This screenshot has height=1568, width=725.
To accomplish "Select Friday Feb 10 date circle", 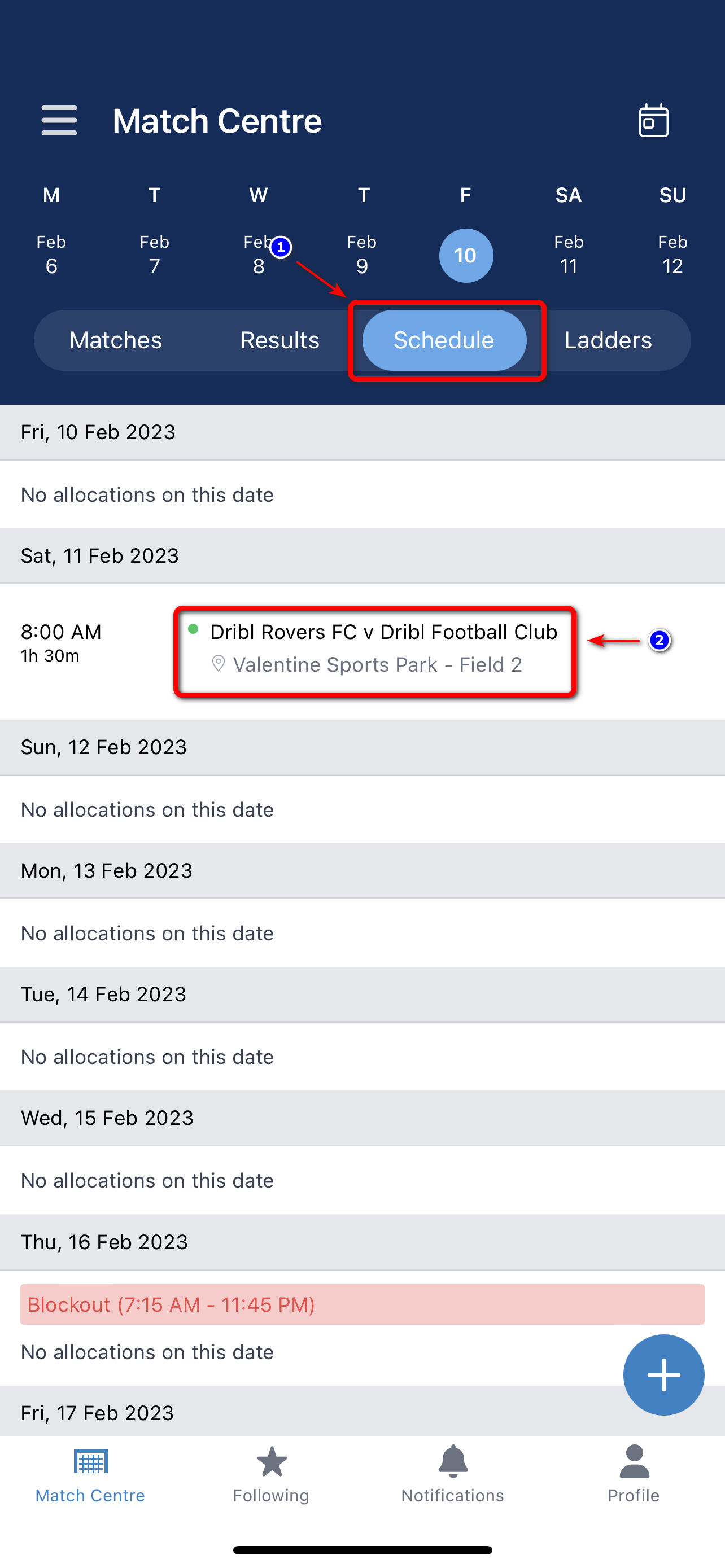I will click(x=466, y=256).
